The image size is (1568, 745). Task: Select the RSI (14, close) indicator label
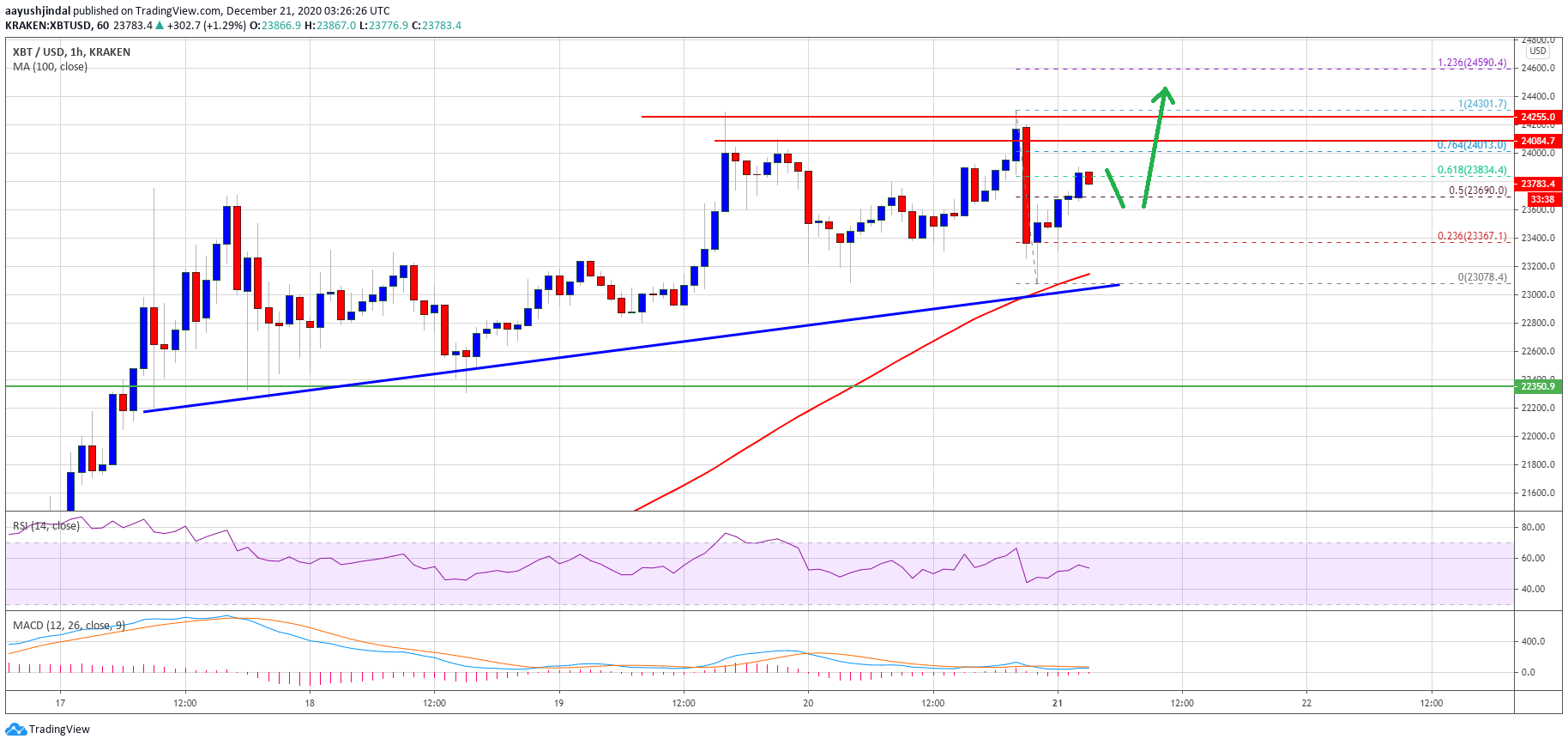tap(46, 526)
